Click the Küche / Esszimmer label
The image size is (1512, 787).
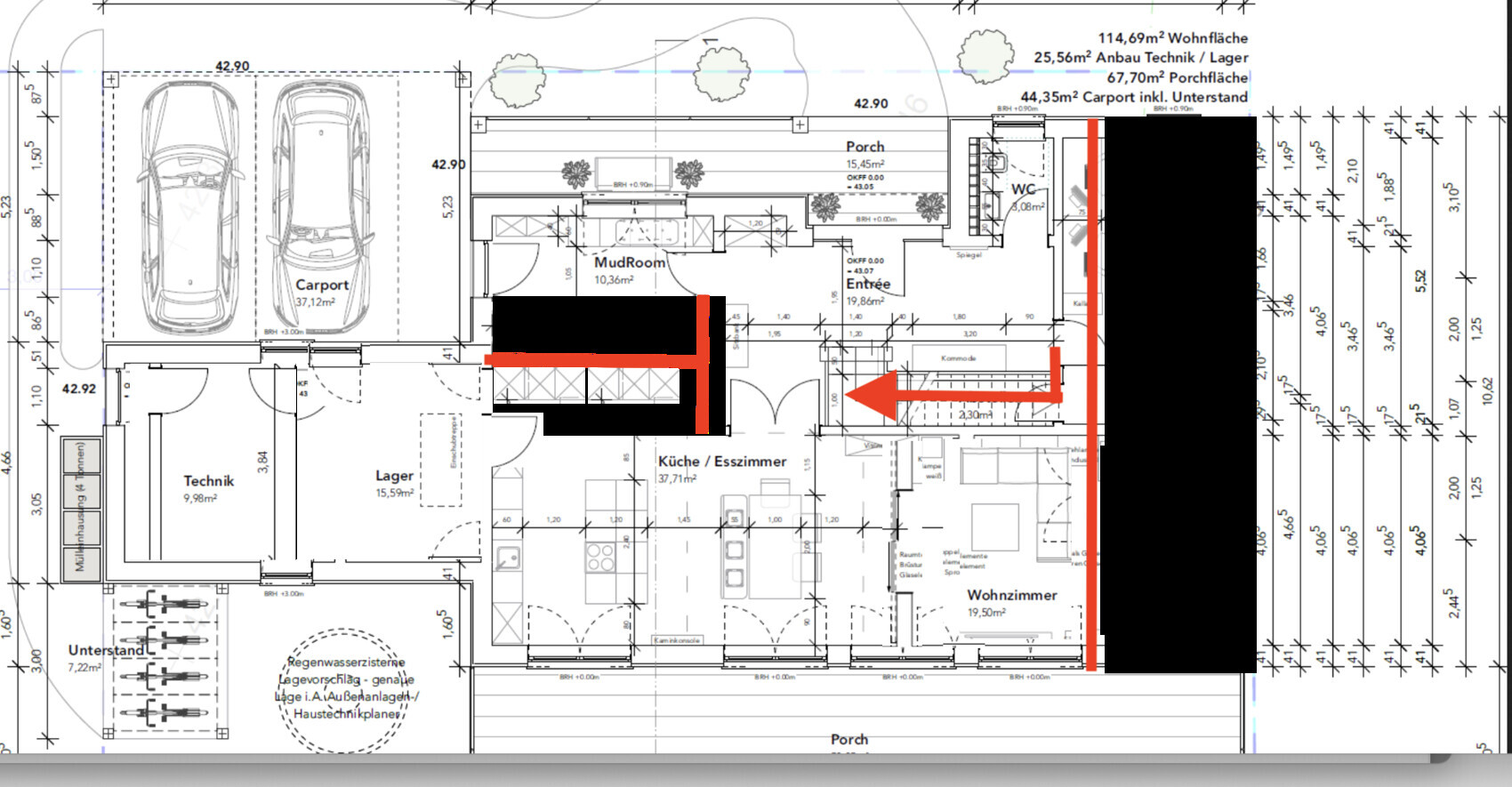[721, 462]
